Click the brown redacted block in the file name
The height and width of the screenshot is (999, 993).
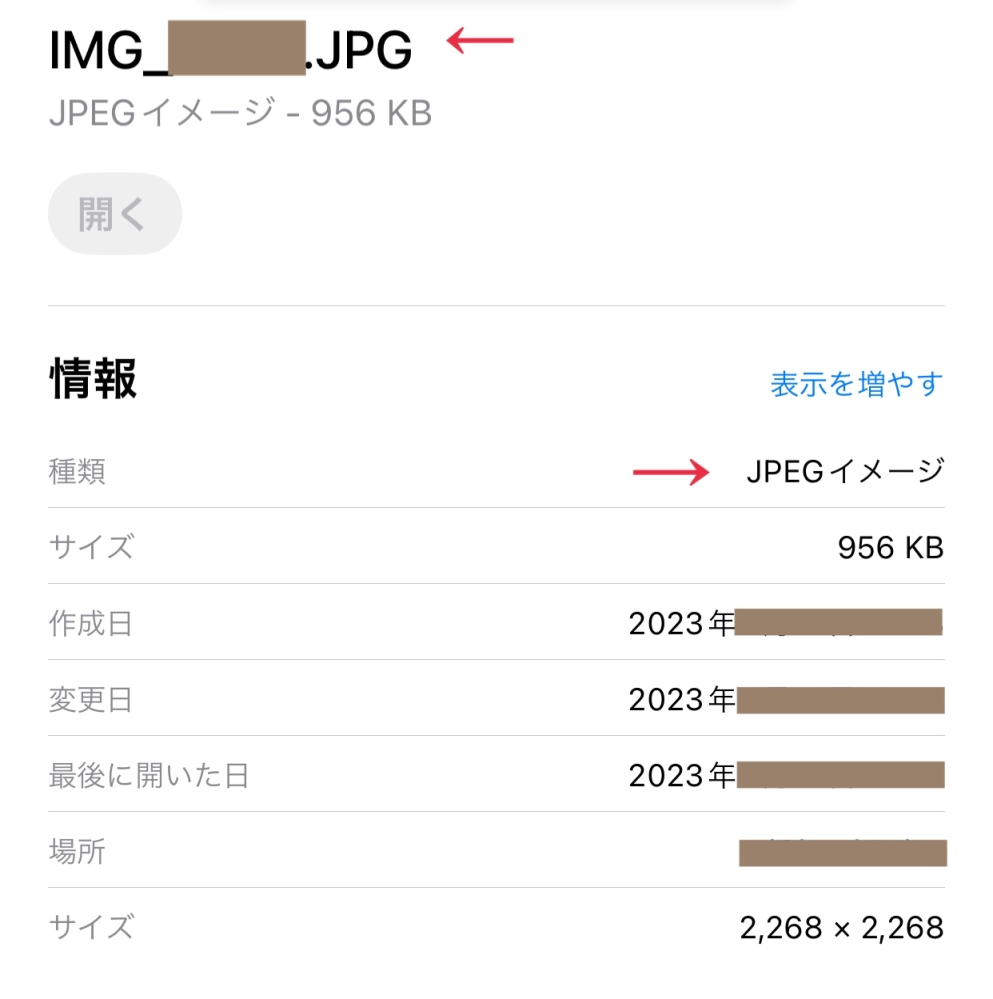click(x=237, y=50)
